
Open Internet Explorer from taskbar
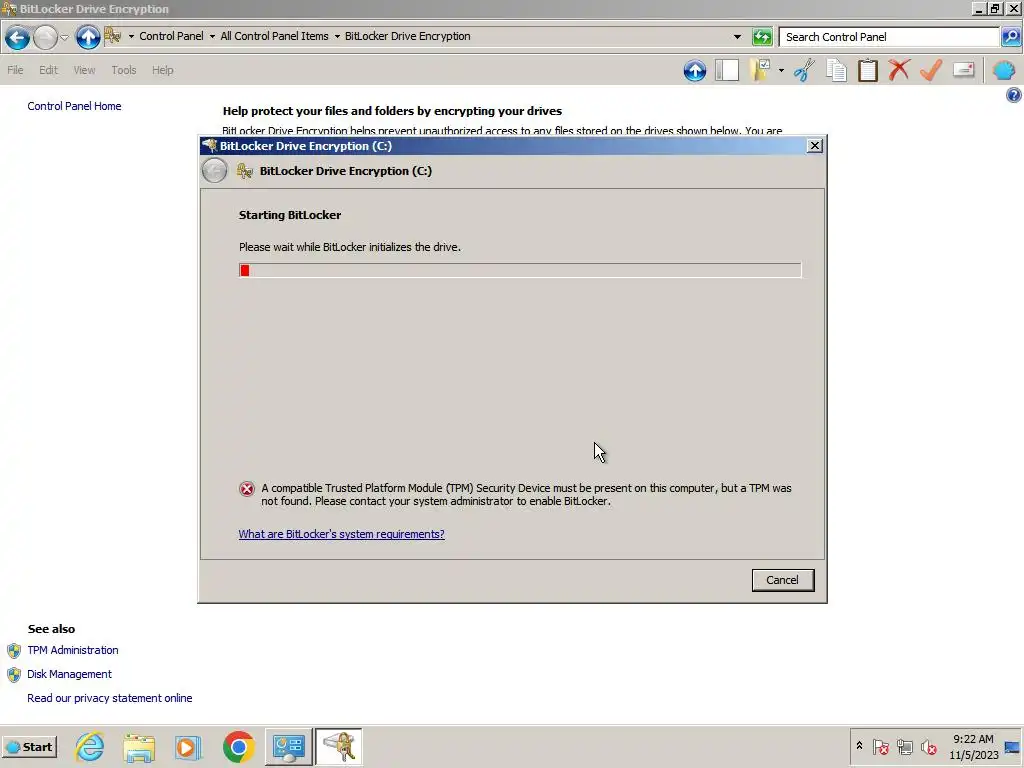point(89,746)
